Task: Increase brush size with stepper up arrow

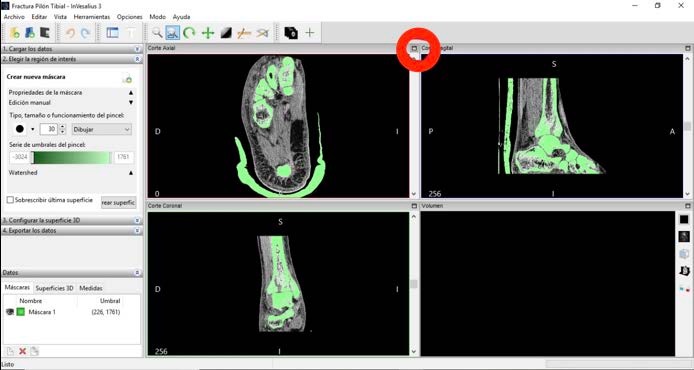Action: tap(62, 127)
